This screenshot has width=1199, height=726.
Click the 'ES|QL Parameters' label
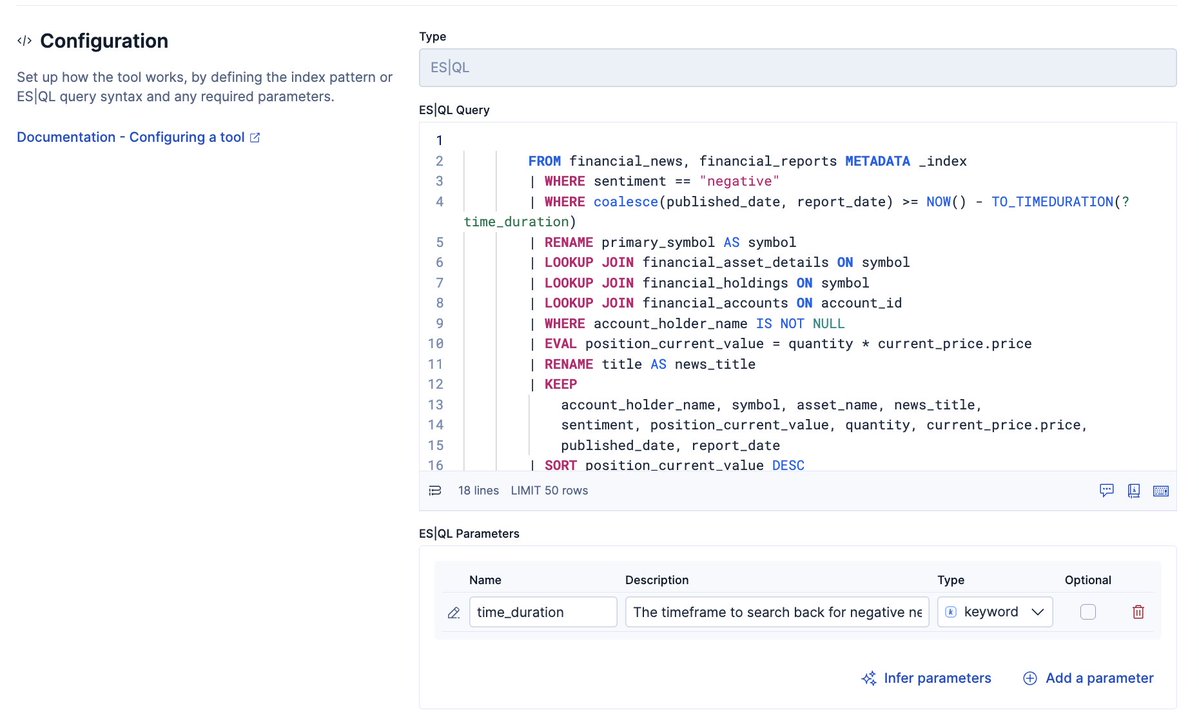tap(469, 534)
